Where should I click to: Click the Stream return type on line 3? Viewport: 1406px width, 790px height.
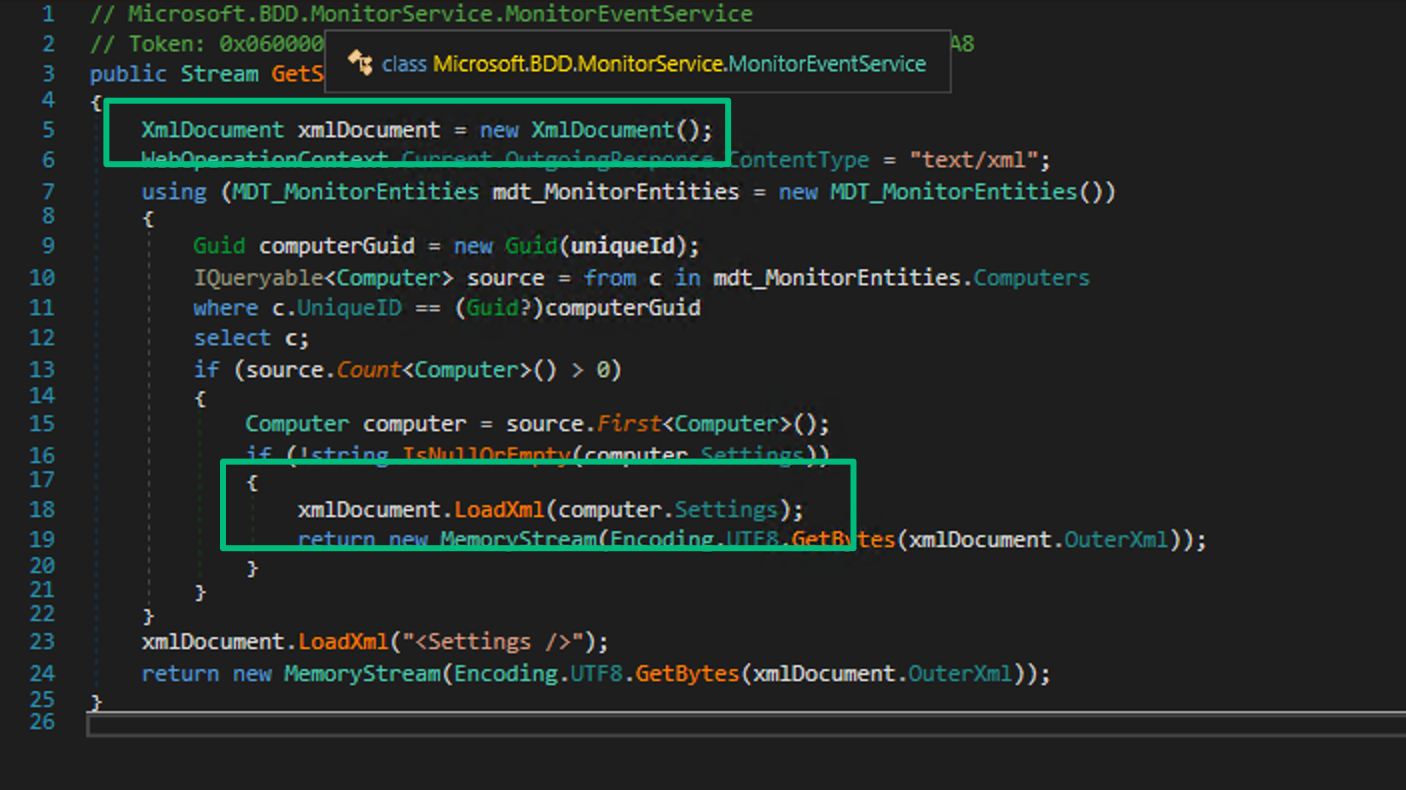click(x=219, y=74)
